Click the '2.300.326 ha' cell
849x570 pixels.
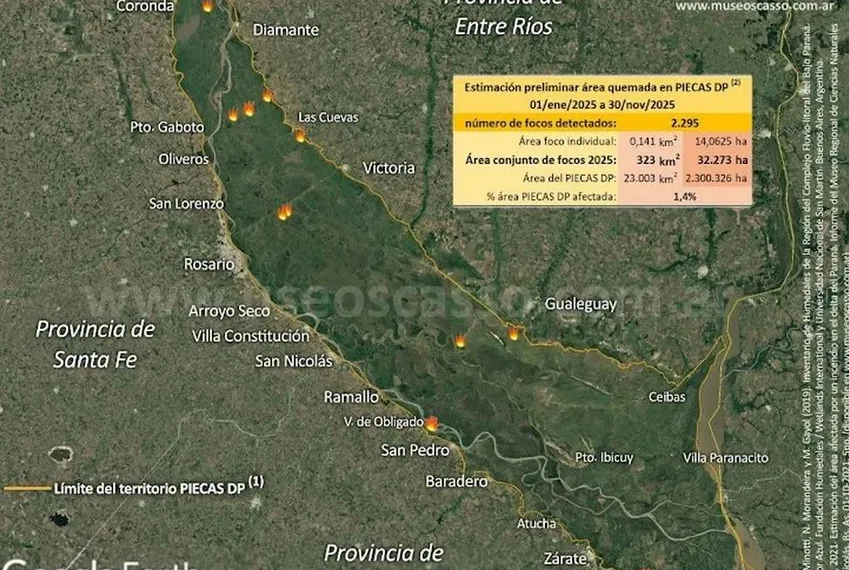coord(716,178)
